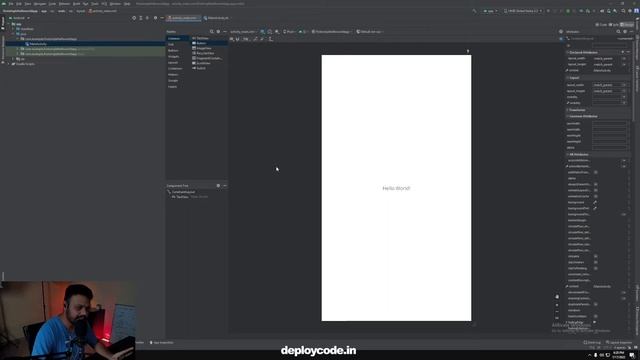Toggle fadeScrollbars checkbox
Image resolution: width=640 pixels, height=360 pixels.
pos(596,316)
